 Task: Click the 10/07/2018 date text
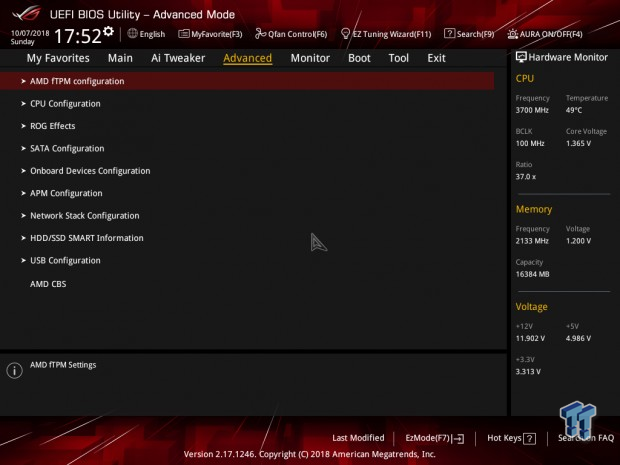point(30,33)
